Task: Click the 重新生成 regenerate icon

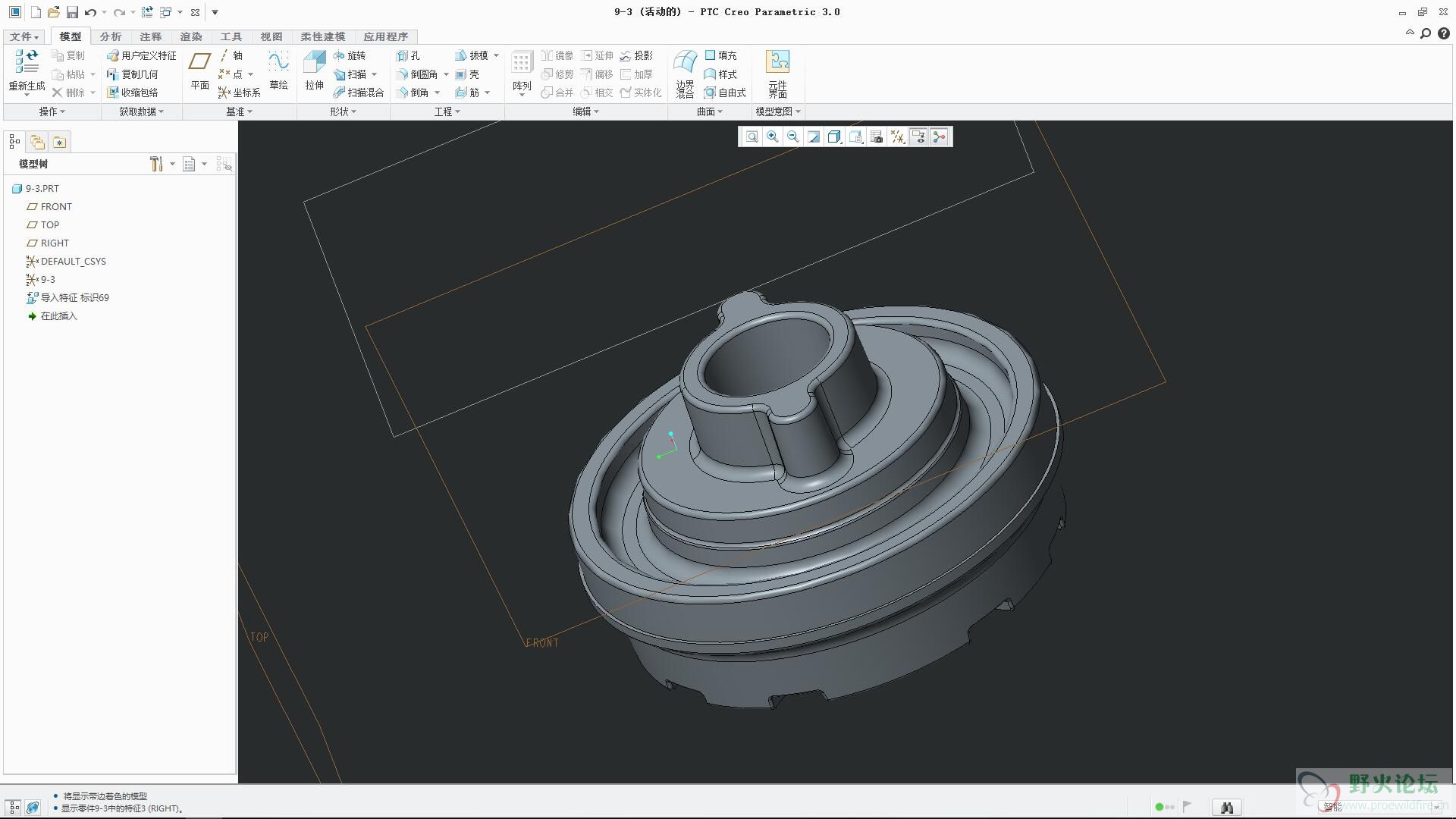Action: [27, 71]
